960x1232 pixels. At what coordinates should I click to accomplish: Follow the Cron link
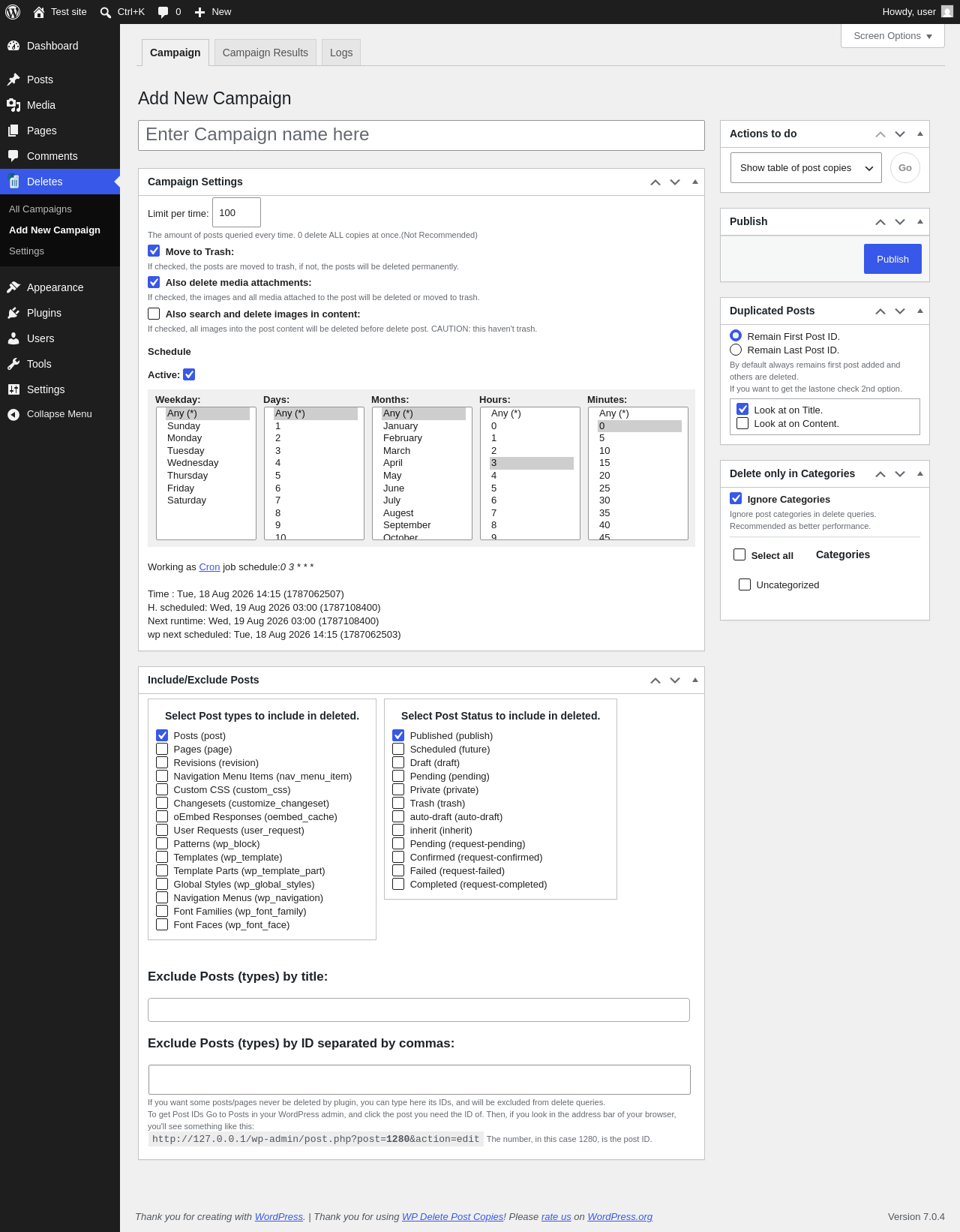[209, 567]
